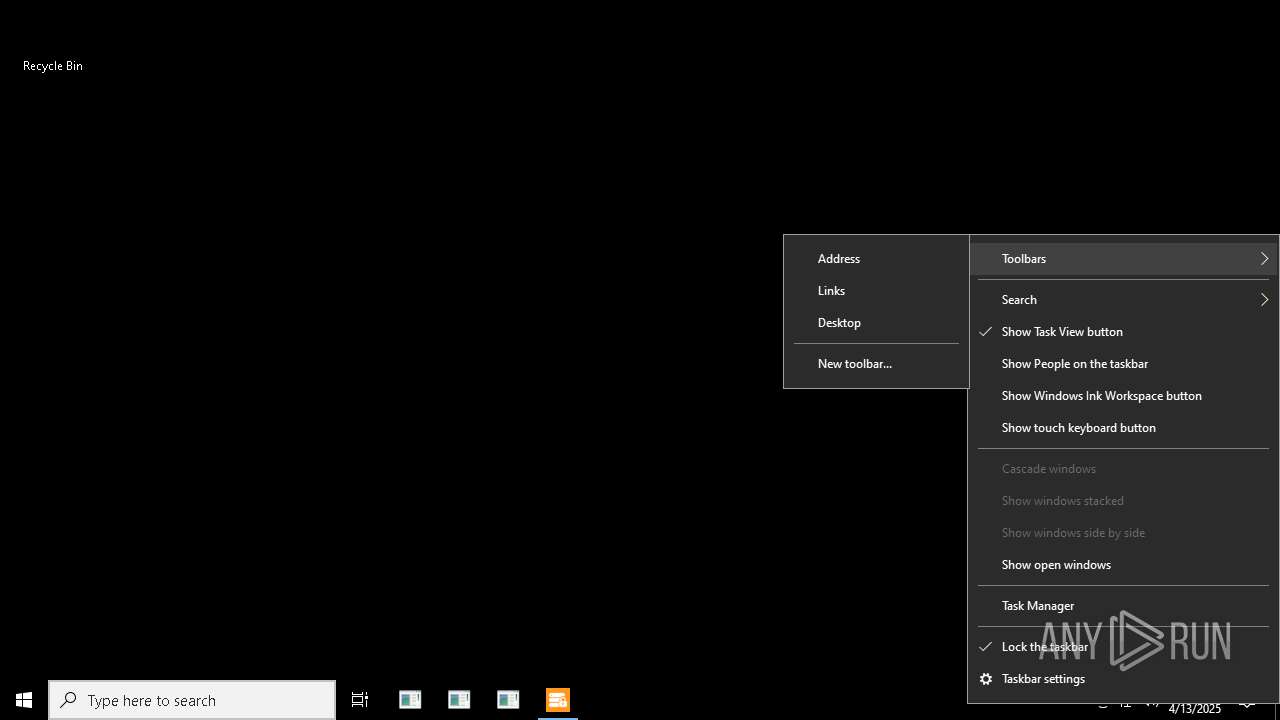Select Address in Toolbars submenu
Image resolution: width=1280 pixels, height=720 pixels.
(x=876, y=259)
